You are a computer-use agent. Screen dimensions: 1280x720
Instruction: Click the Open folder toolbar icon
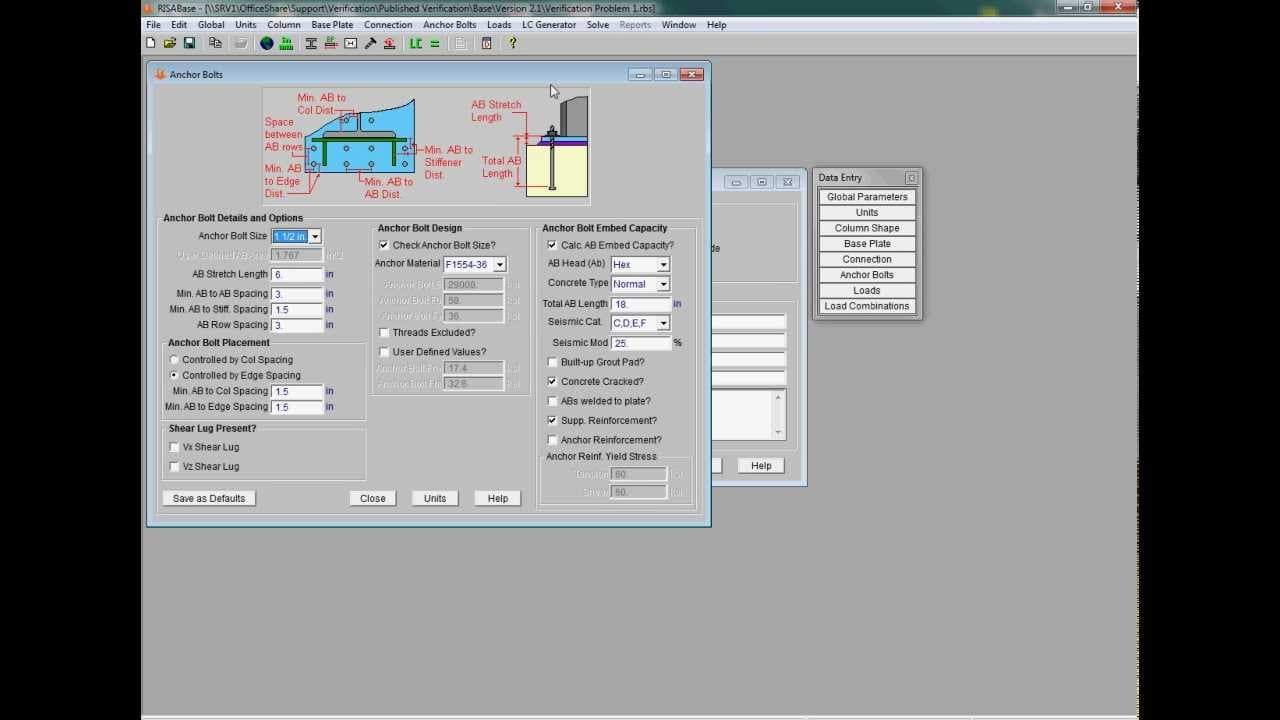point(170,43)
